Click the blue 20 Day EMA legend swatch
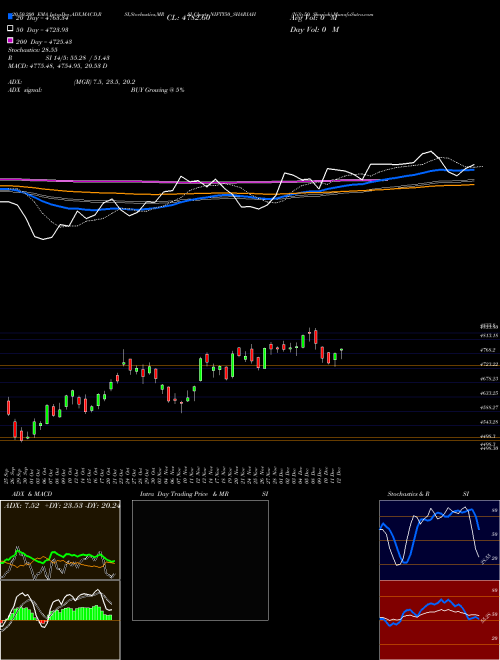This screenshot has width=500, height=660. [x=10, y=16]
